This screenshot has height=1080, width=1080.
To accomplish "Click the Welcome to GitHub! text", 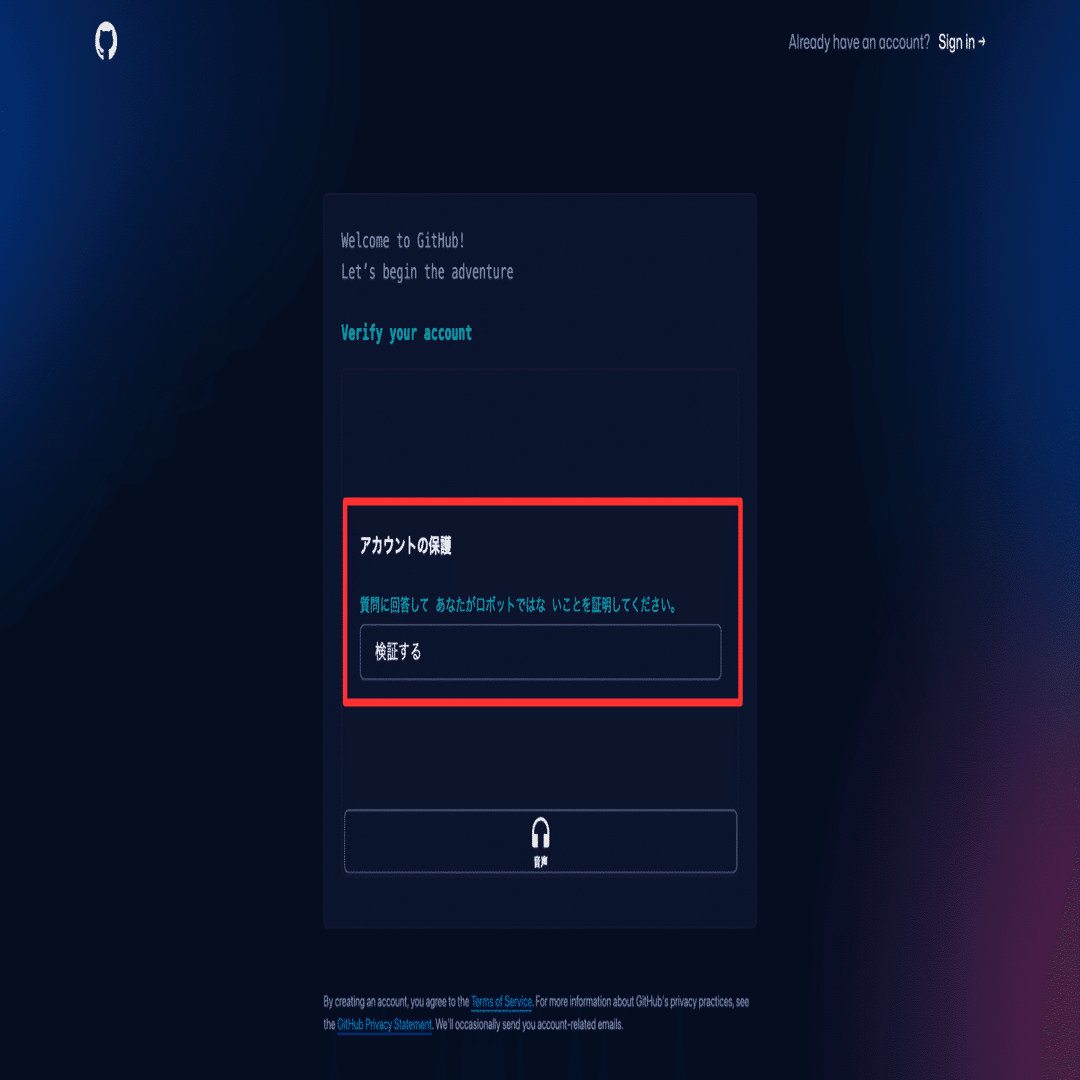I will 402,240.
